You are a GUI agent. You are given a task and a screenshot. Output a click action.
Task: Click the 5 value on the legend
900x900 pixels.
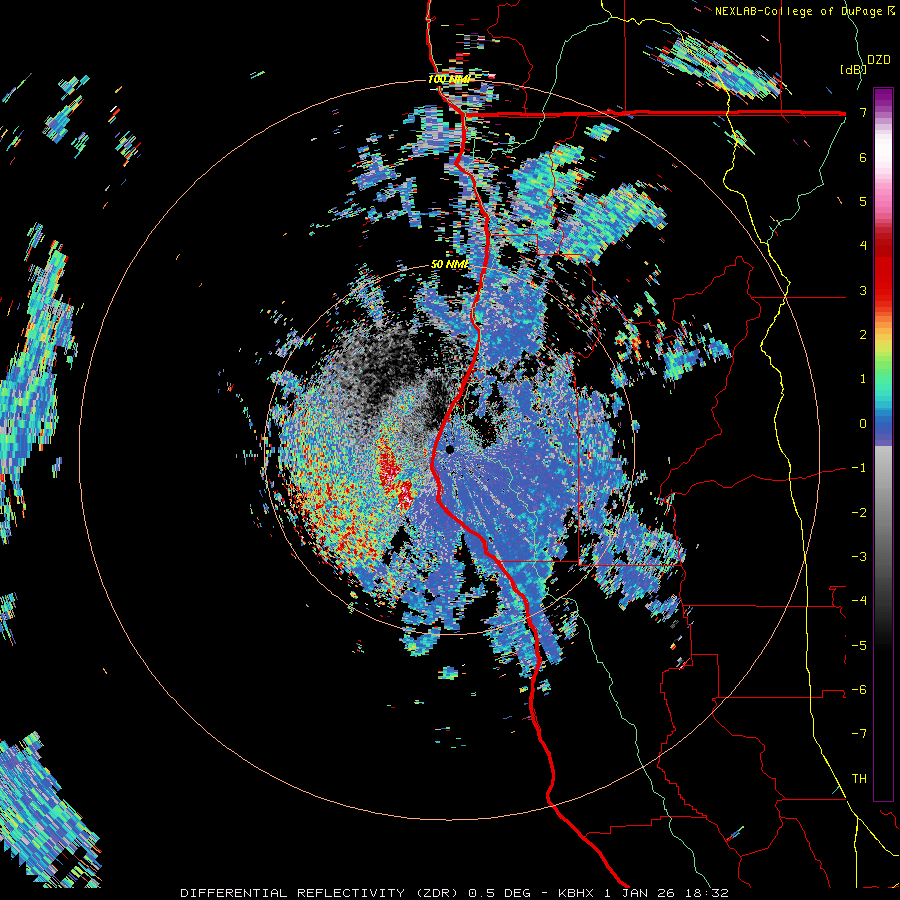863,201
